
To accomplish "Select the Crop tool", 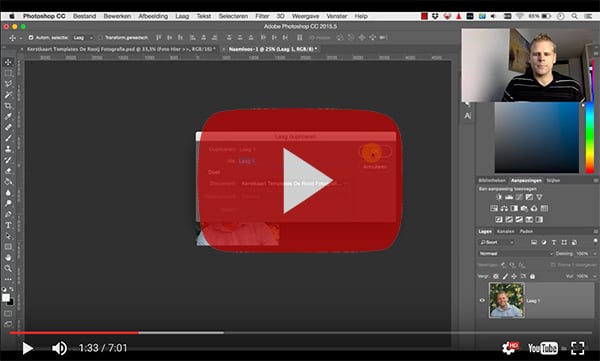I will coord(8,106).
